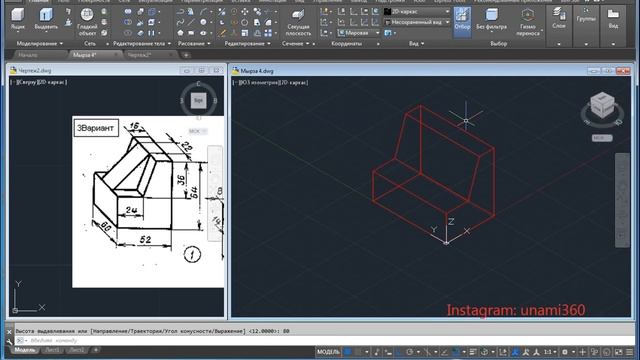Select the Ящик (Box) modeling tool
Image resolution: width=640 pixels, height=360 pixels.
pos(18,20)
